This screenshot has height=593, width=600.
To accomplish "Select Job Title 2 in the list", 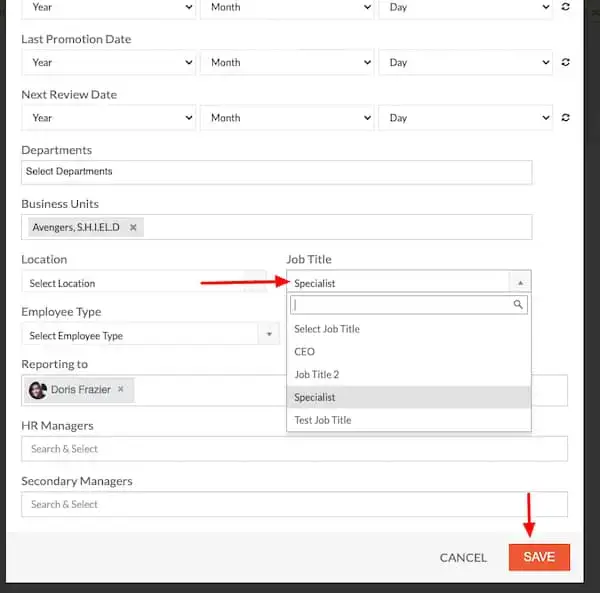I will click(317, 375).
